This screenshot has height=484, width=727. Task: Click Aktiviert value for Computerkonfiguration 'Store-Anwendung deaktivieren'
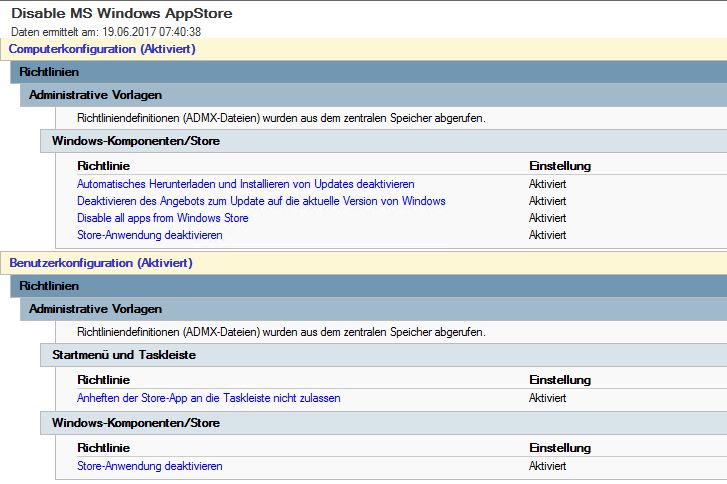(548, 235)
